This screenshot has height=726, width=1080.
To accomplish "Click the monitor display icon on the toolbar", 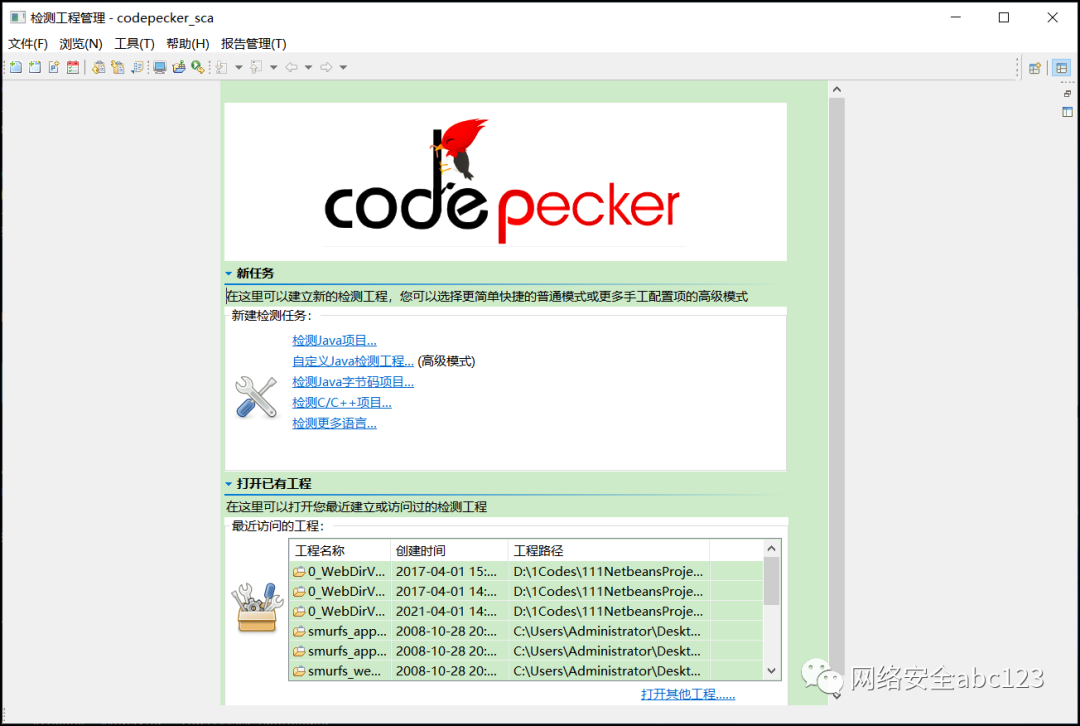I will 160,66.
